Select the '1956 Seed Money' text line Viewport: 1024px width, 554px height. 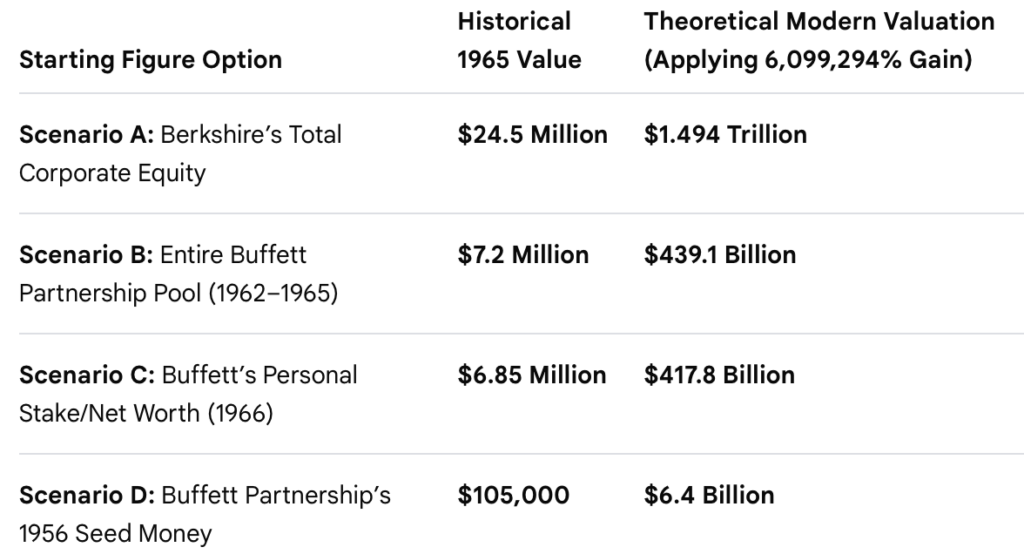point(115,534)
